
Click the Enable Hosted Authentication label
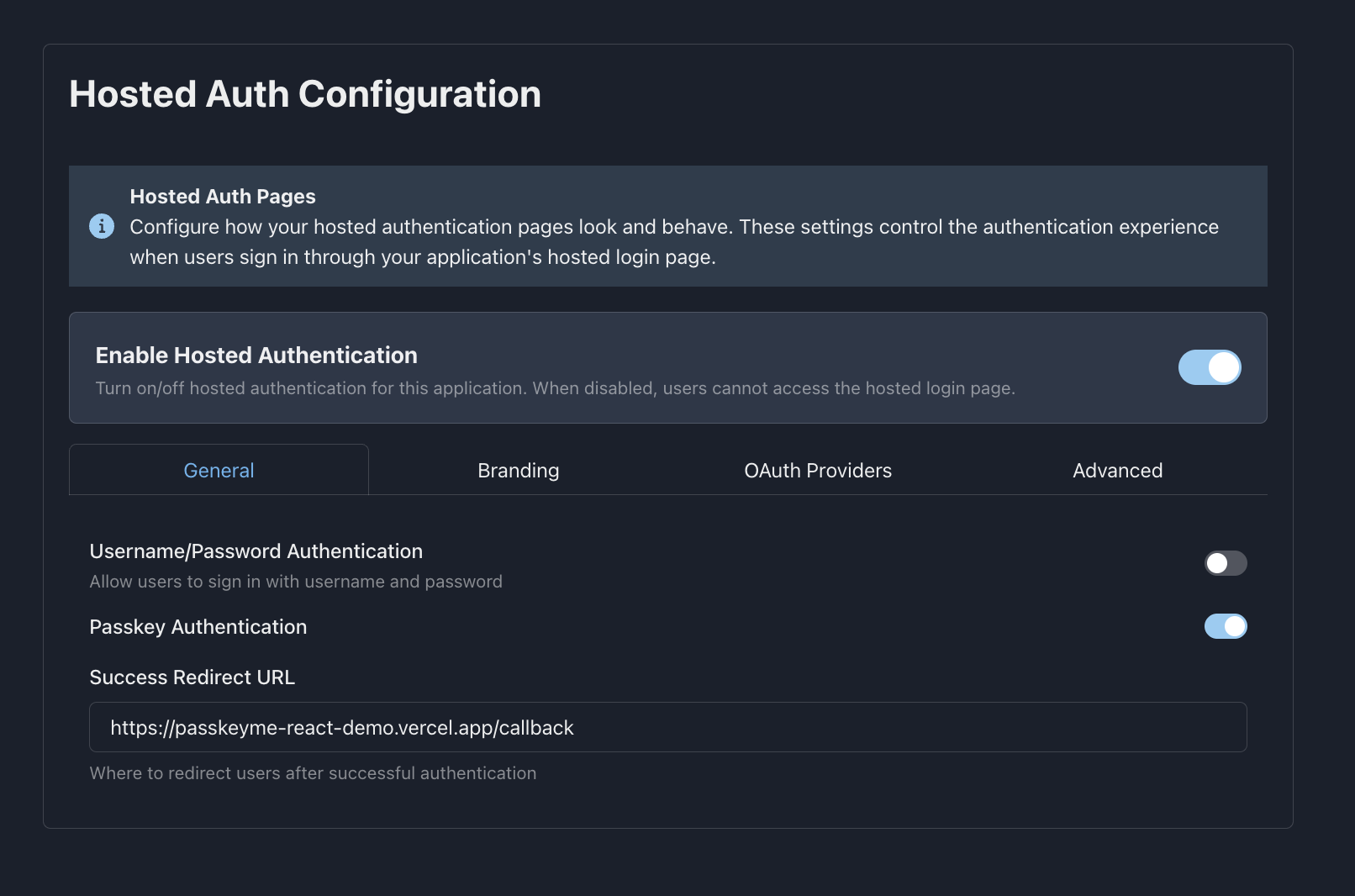point(256,356)
